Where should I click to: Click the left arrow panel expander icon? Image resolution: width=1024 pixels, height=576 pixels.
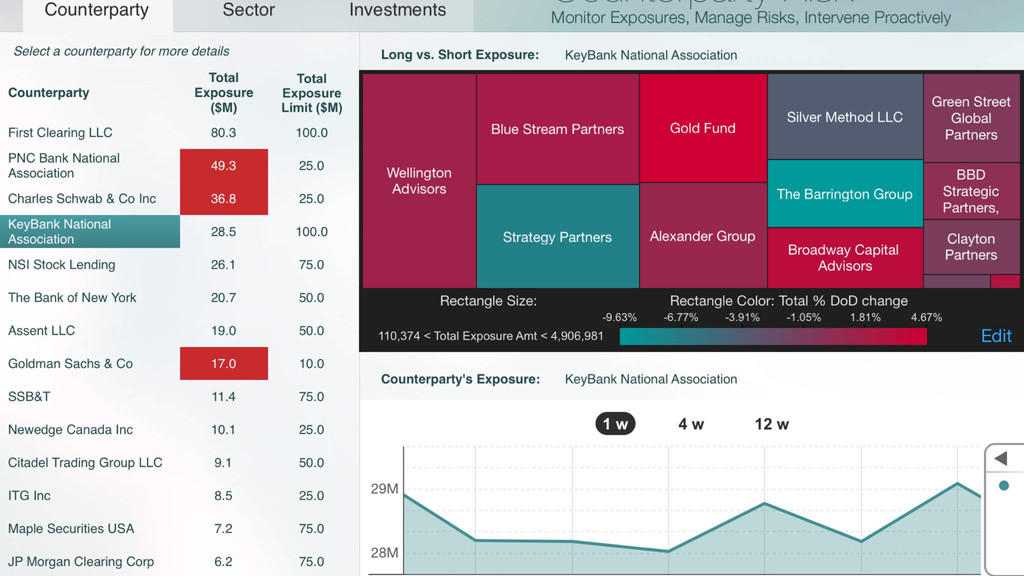(1001, 459)
